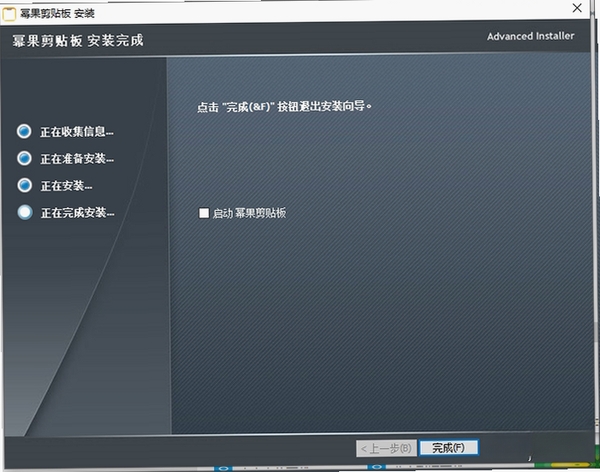Click the 幂果剪贴板 安装 window title
Screen dimensions: 600x472
(57, 13)
